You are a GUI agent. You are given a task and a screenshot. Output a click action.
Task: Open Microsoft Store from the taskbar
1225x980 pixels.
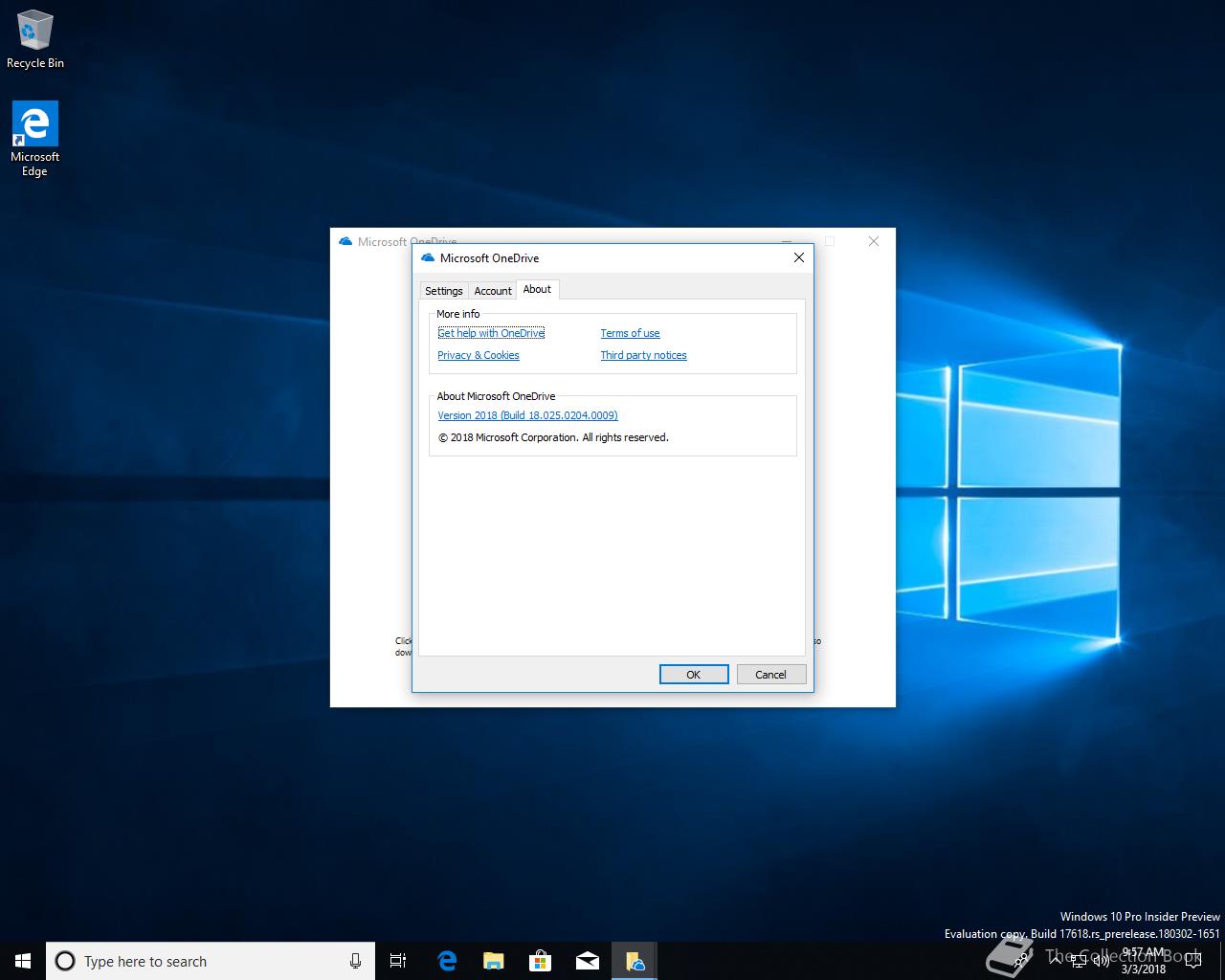pos(541,961)
